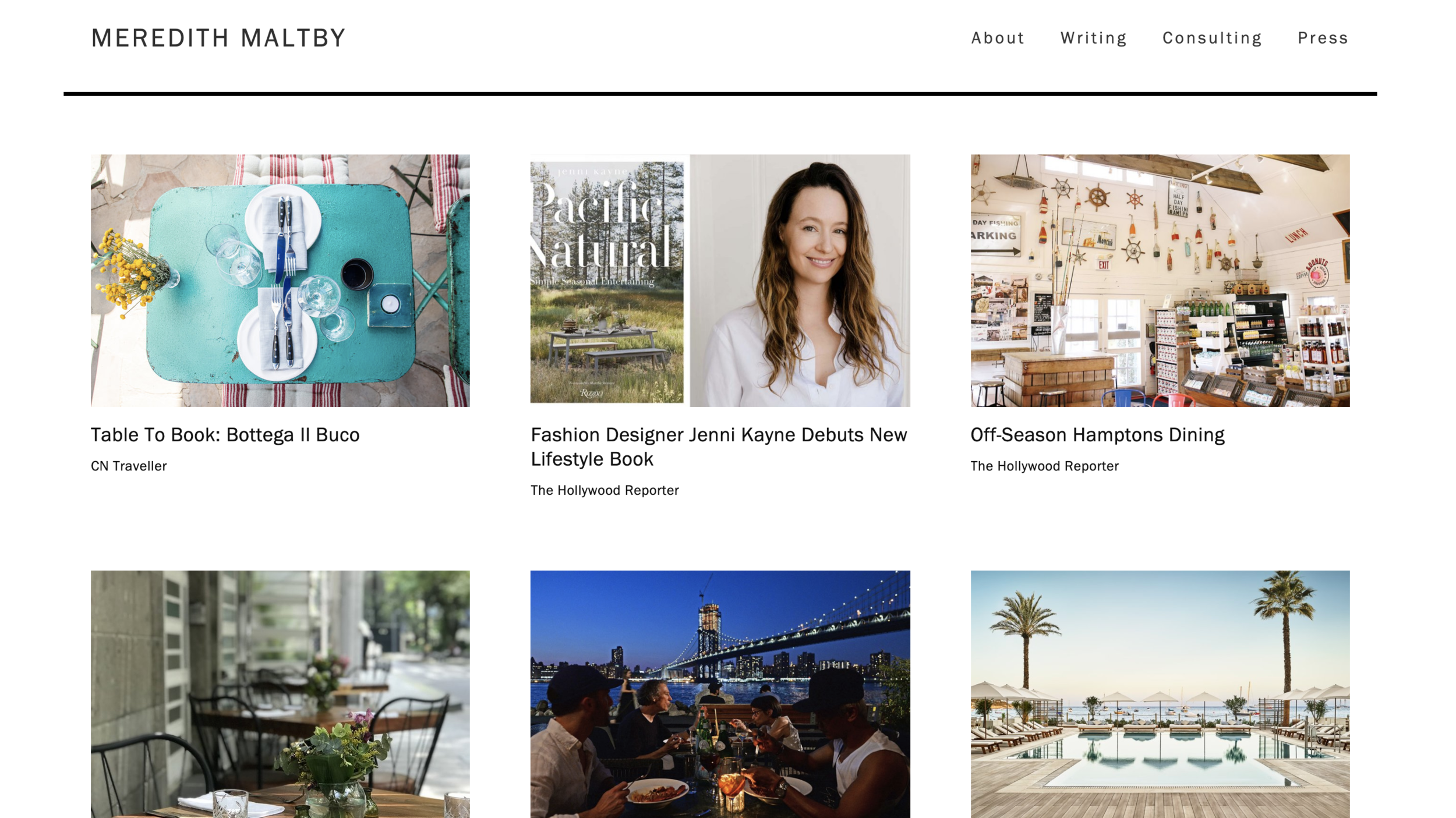Open the sidewalk cafe tables photo
Screen dimensions: 1456x818
click(280, 694)
